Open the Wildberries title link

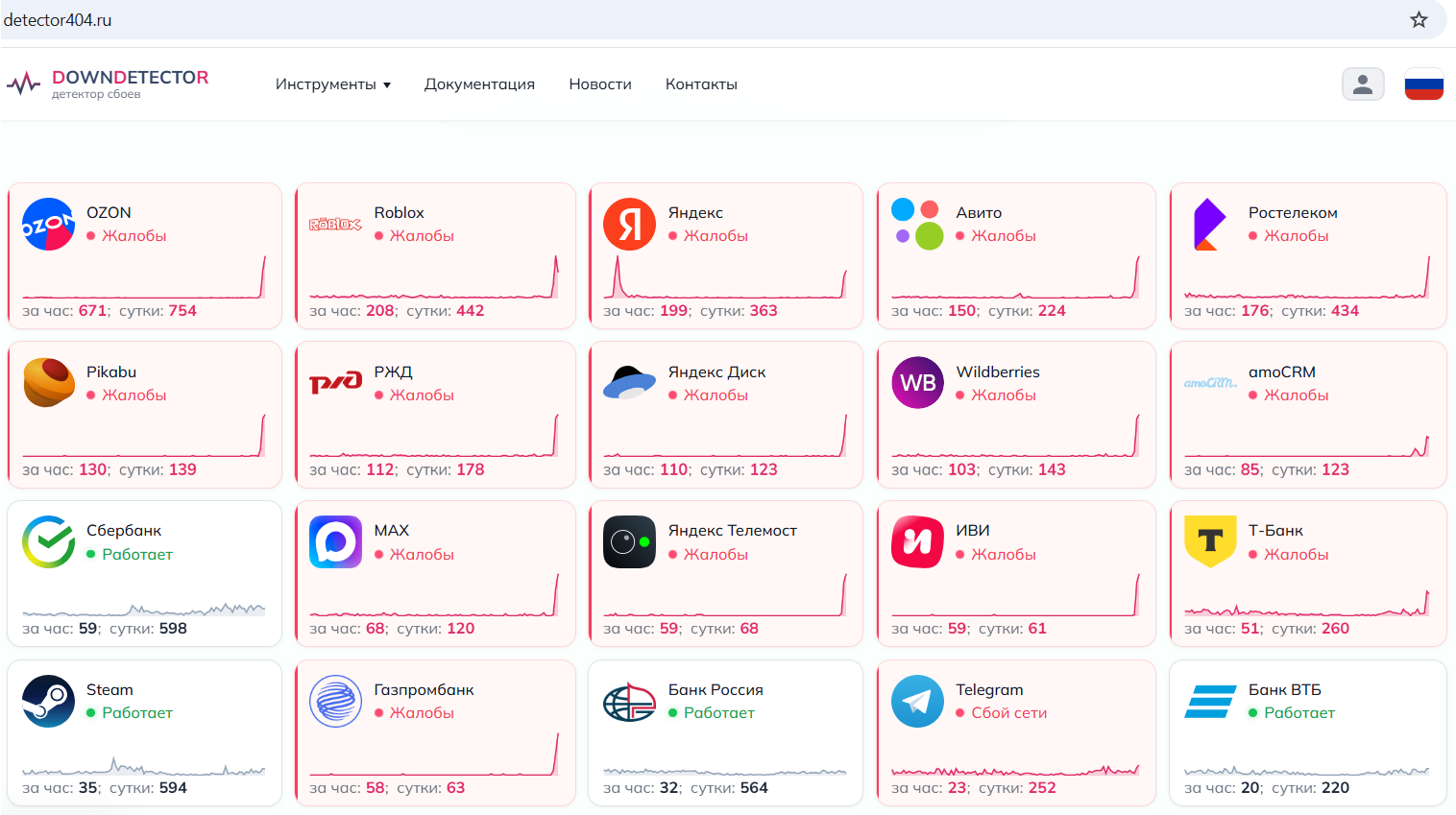(998, 372)
